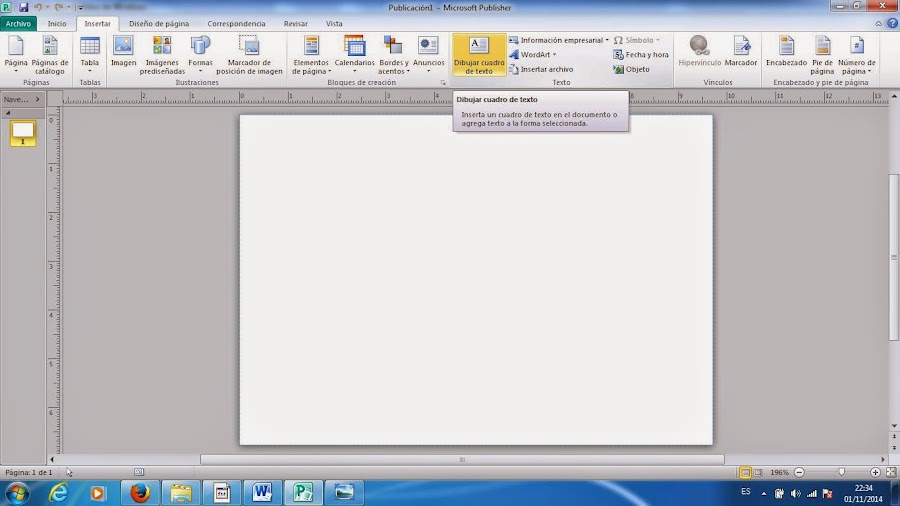Open the Anuncios gallery
900x506 pixels.
click(x=428, y=54)
